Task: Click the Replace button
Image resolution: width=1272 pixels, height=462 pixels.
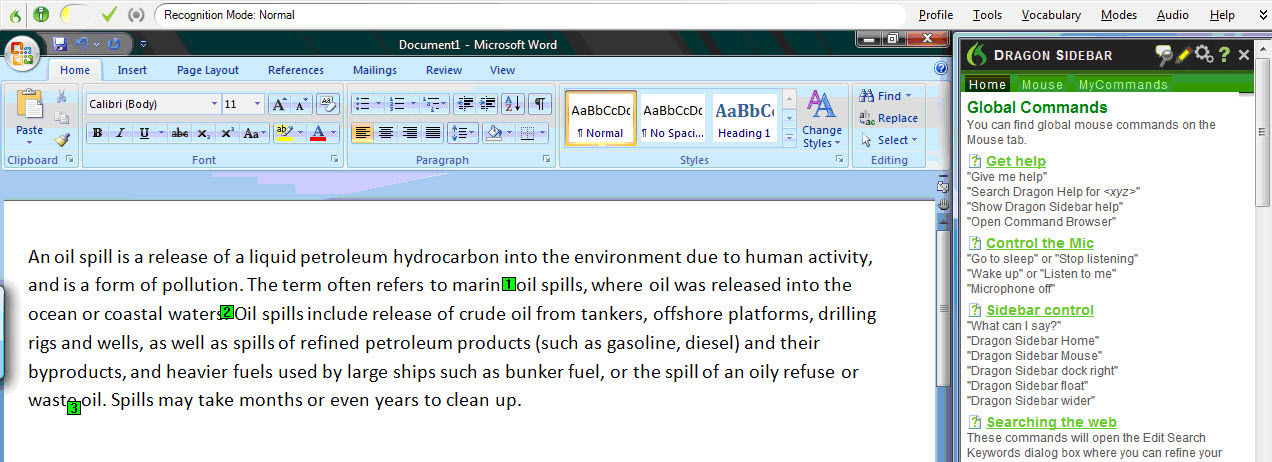Action: (x=888, y=118)
